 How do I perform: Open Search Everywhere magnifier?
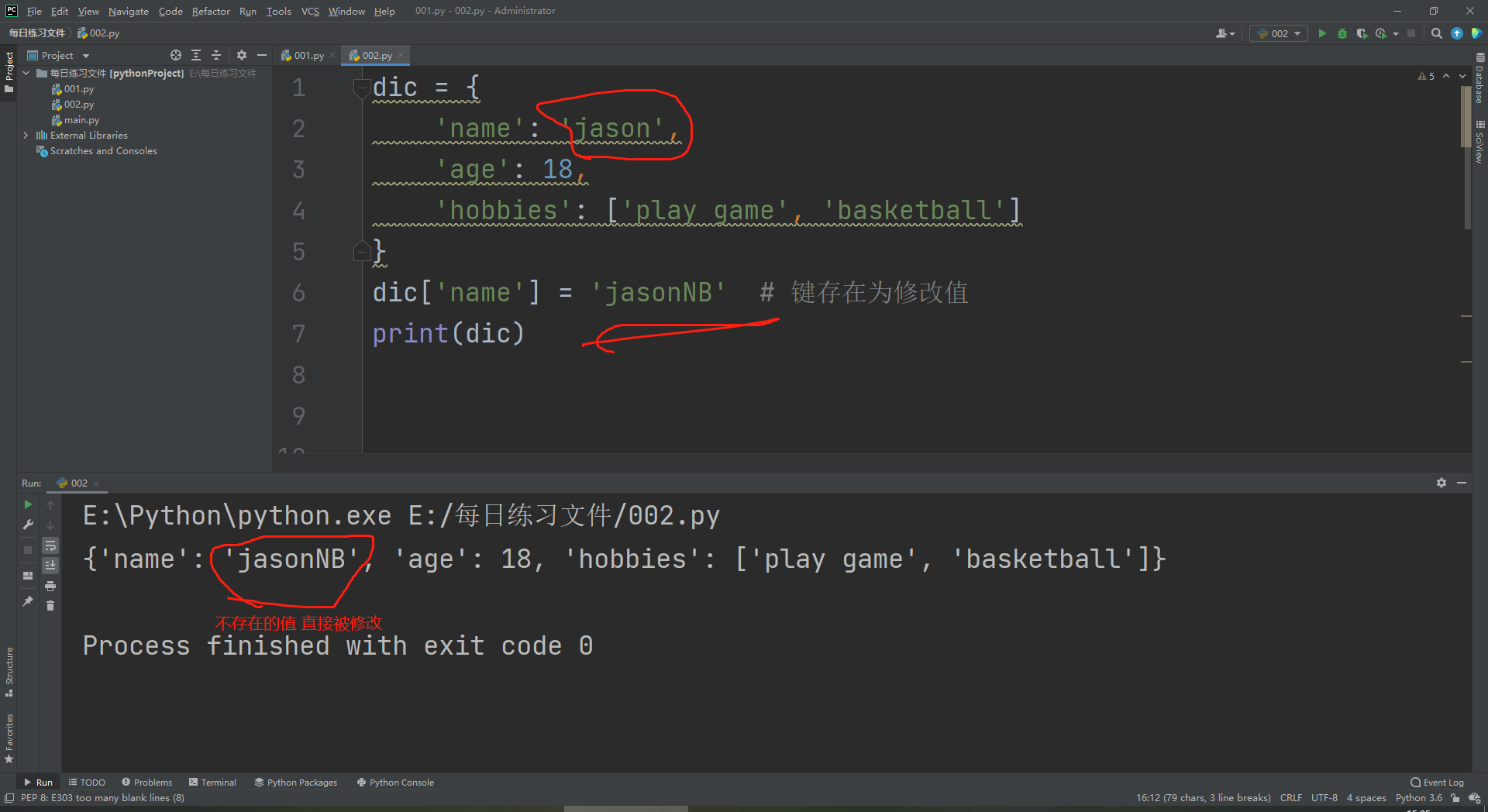click(x=1437, y=33)
